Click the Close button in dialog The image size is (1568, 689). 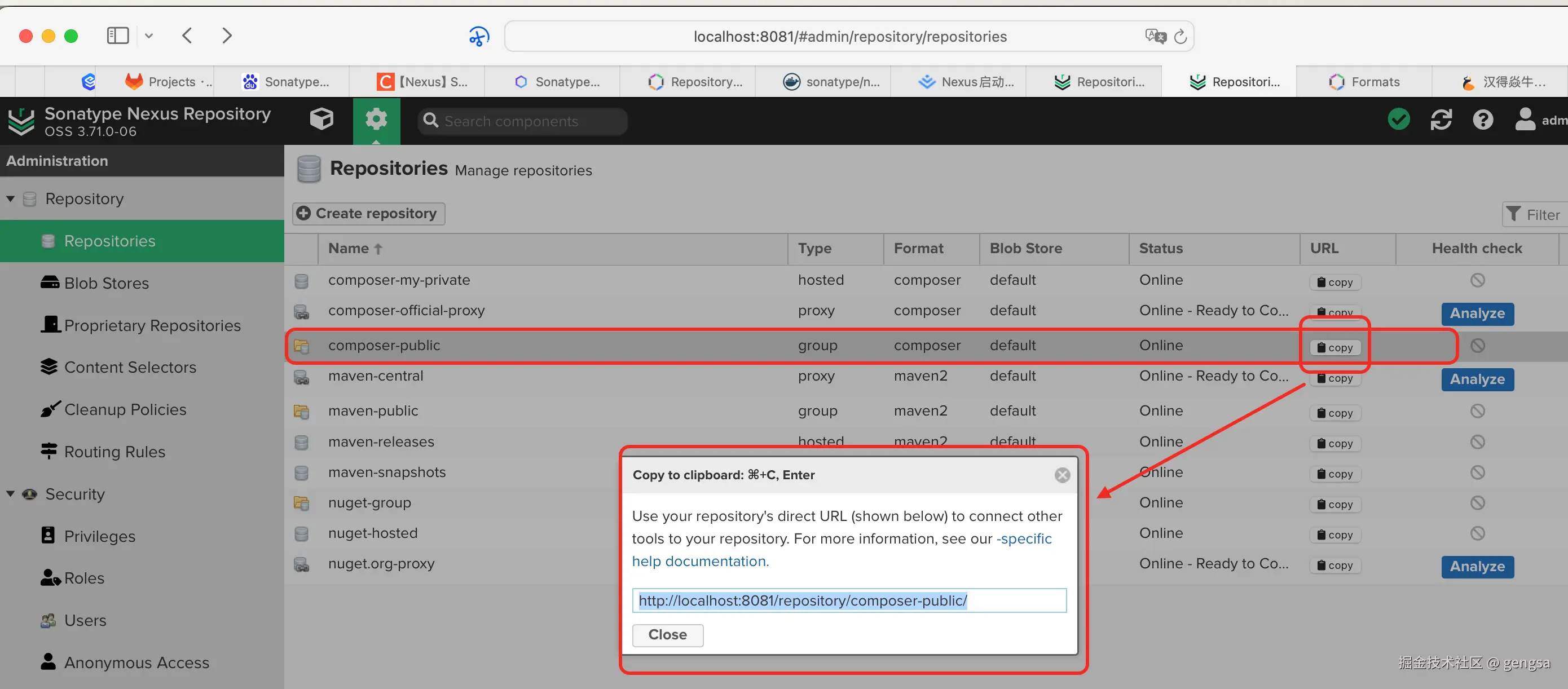(x=667, y=635)
